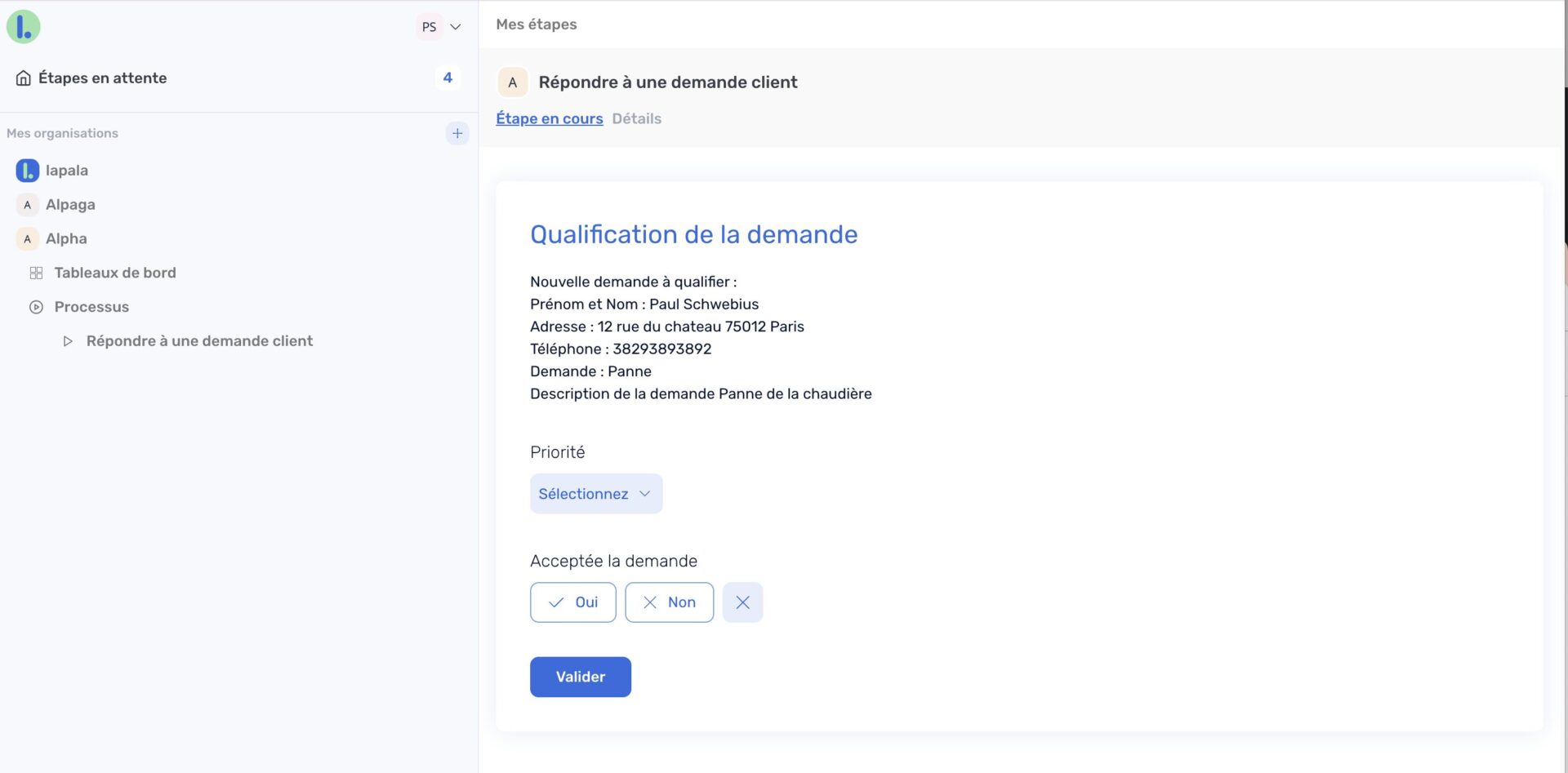Screen dimensions: 1568x773
Task: Click the Alpaga organization icon
Action: [x=27, y=204]
